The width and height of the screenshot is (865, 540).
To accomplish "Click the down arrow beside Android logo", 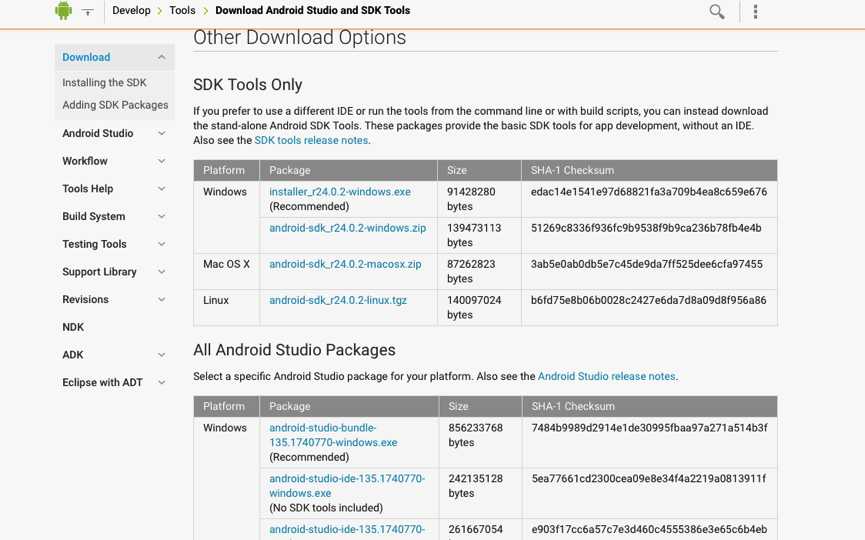I will click(87, 12).
